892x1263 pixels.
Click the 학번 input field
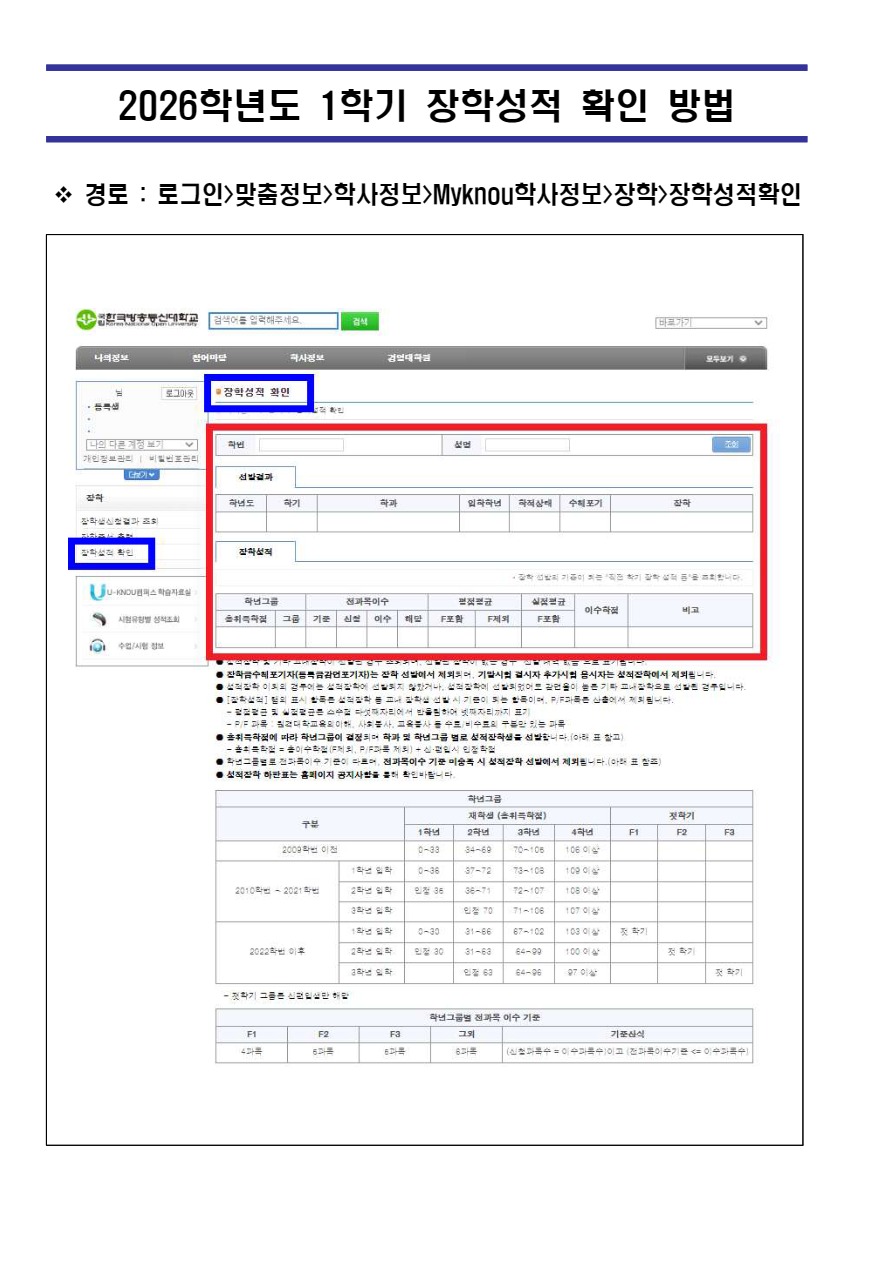click(301, 444)
